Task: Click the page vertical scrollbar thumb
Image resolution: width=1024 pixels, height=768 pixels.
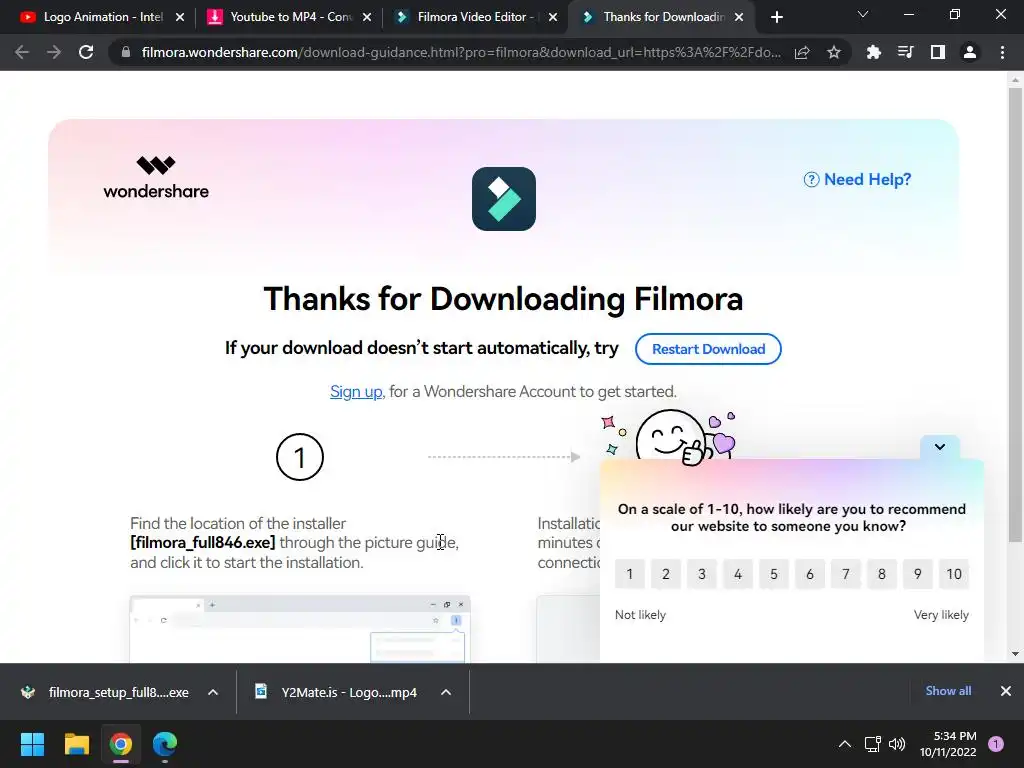Action: click(x=1014, y=315)
